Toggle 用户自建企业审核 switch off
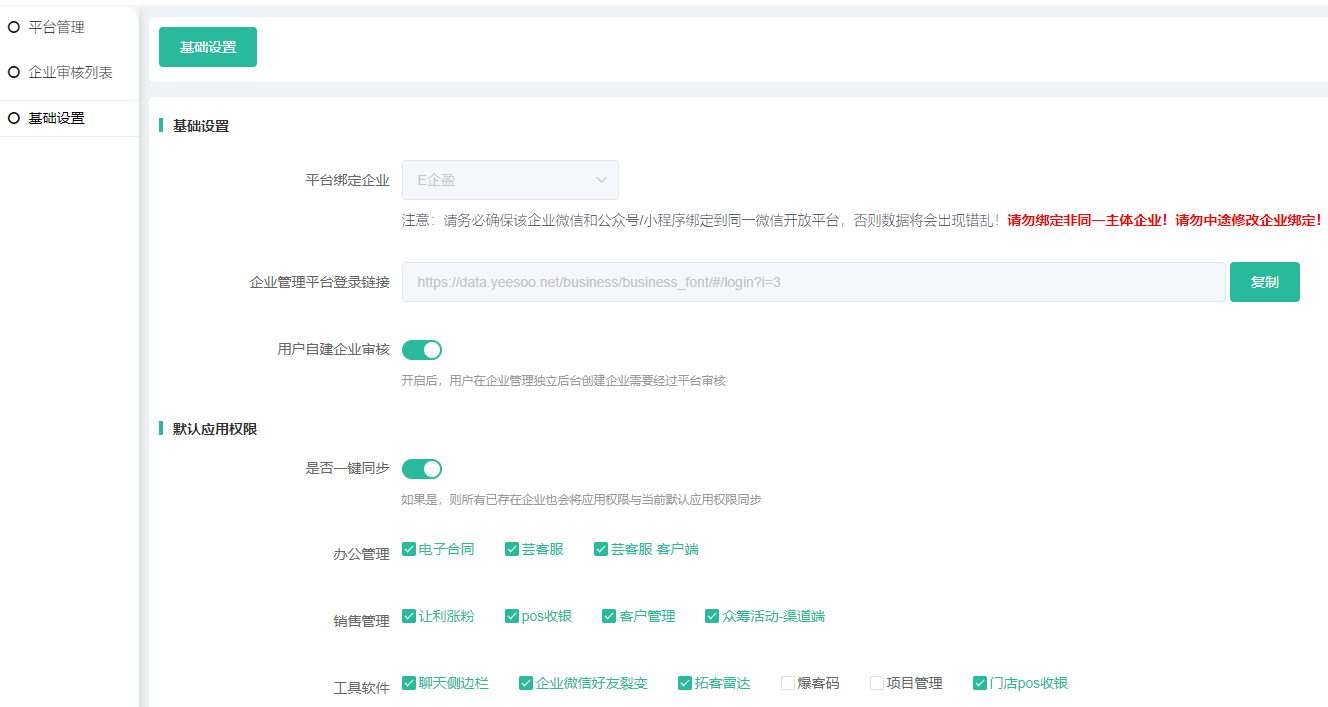Image resolution: width=1328 pixels, height=707 pixels. point(422,350)
